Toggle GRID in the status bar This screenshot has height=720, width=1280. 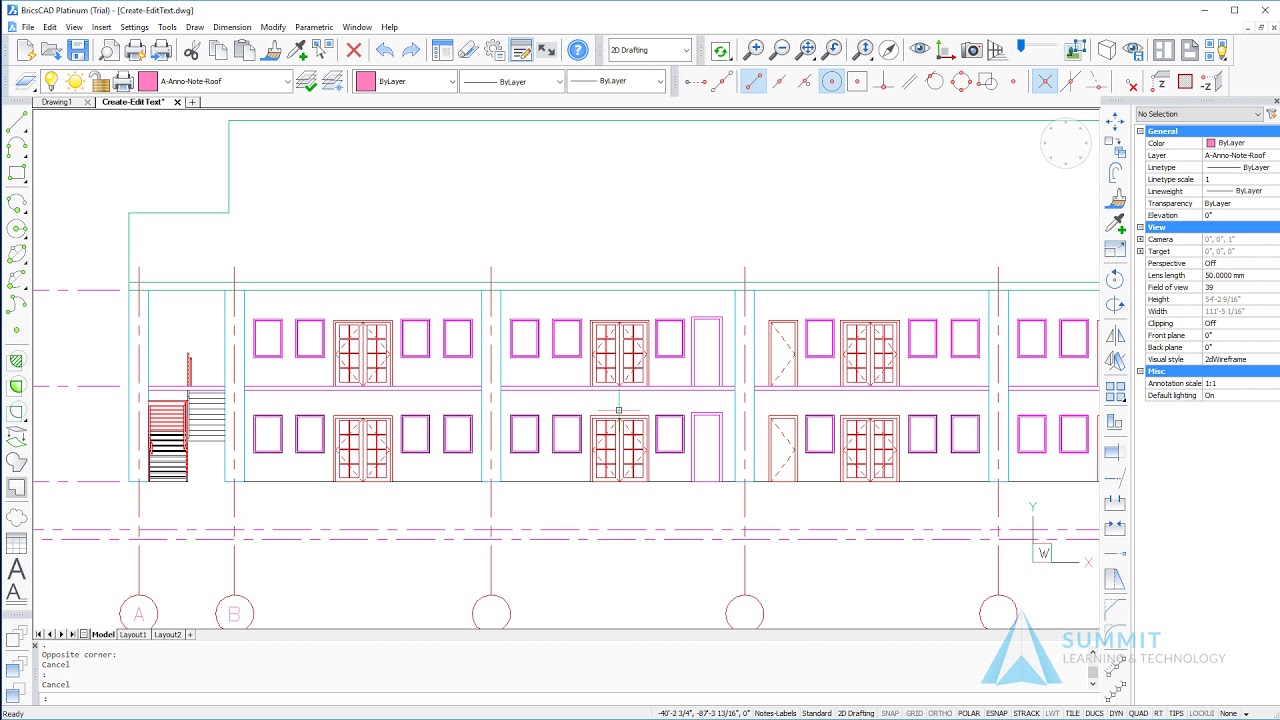point(914,713)
